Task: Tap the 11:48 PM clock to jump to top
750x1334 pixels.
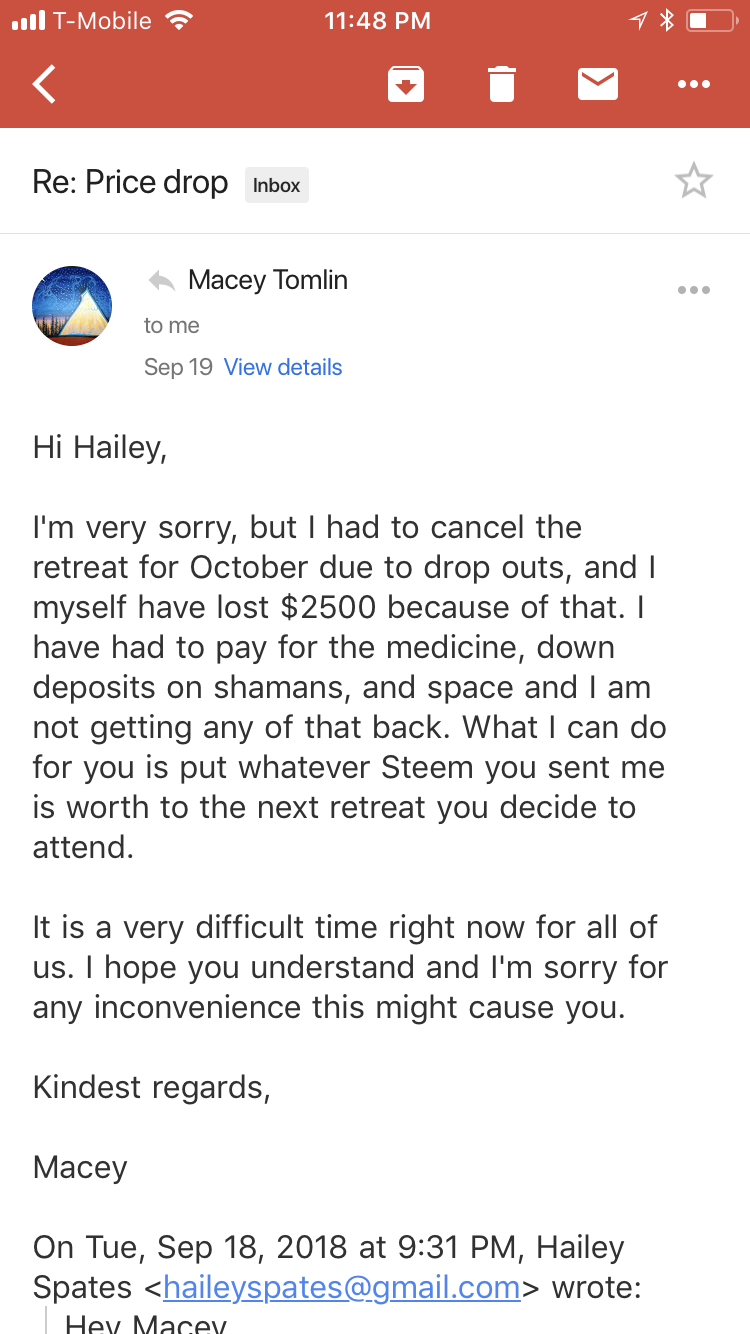Action: tap(378, 20)
